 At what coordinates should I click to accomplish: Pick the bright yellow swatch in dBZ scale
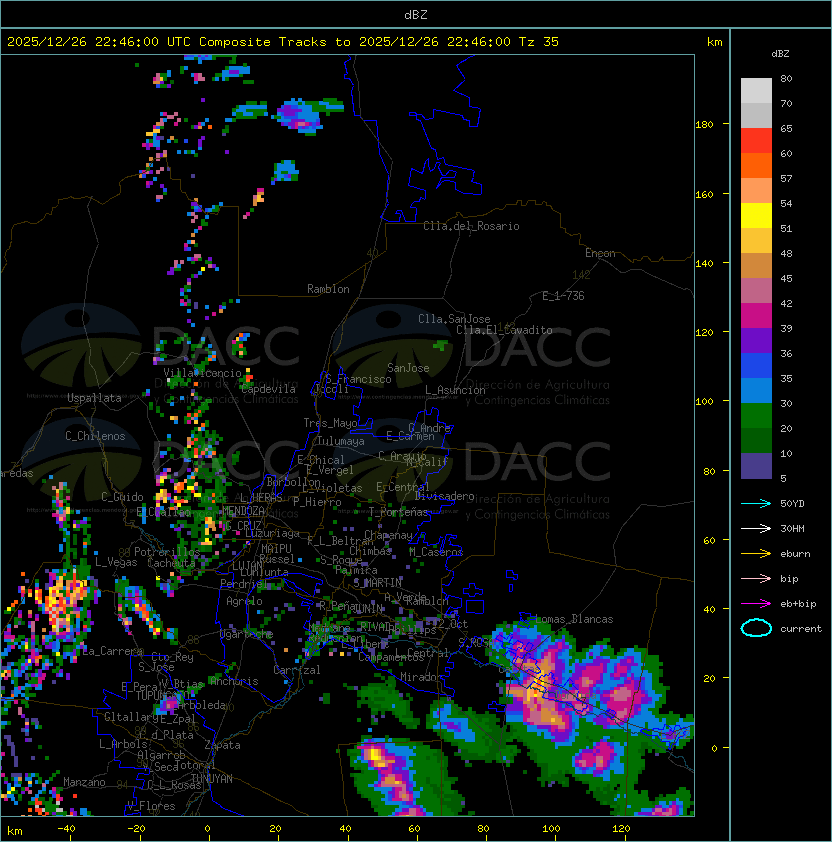click(x=756, y=216)
